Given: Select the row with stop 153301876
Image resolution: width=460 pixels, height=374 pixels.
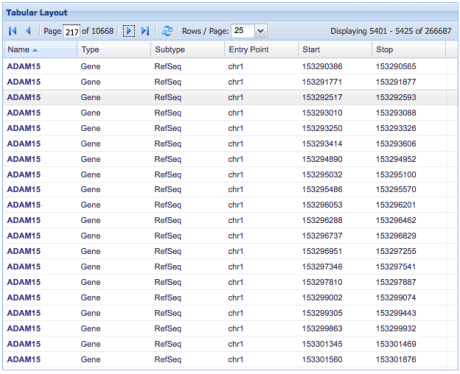Looking at the screenshot, I should tap(230, 359).
